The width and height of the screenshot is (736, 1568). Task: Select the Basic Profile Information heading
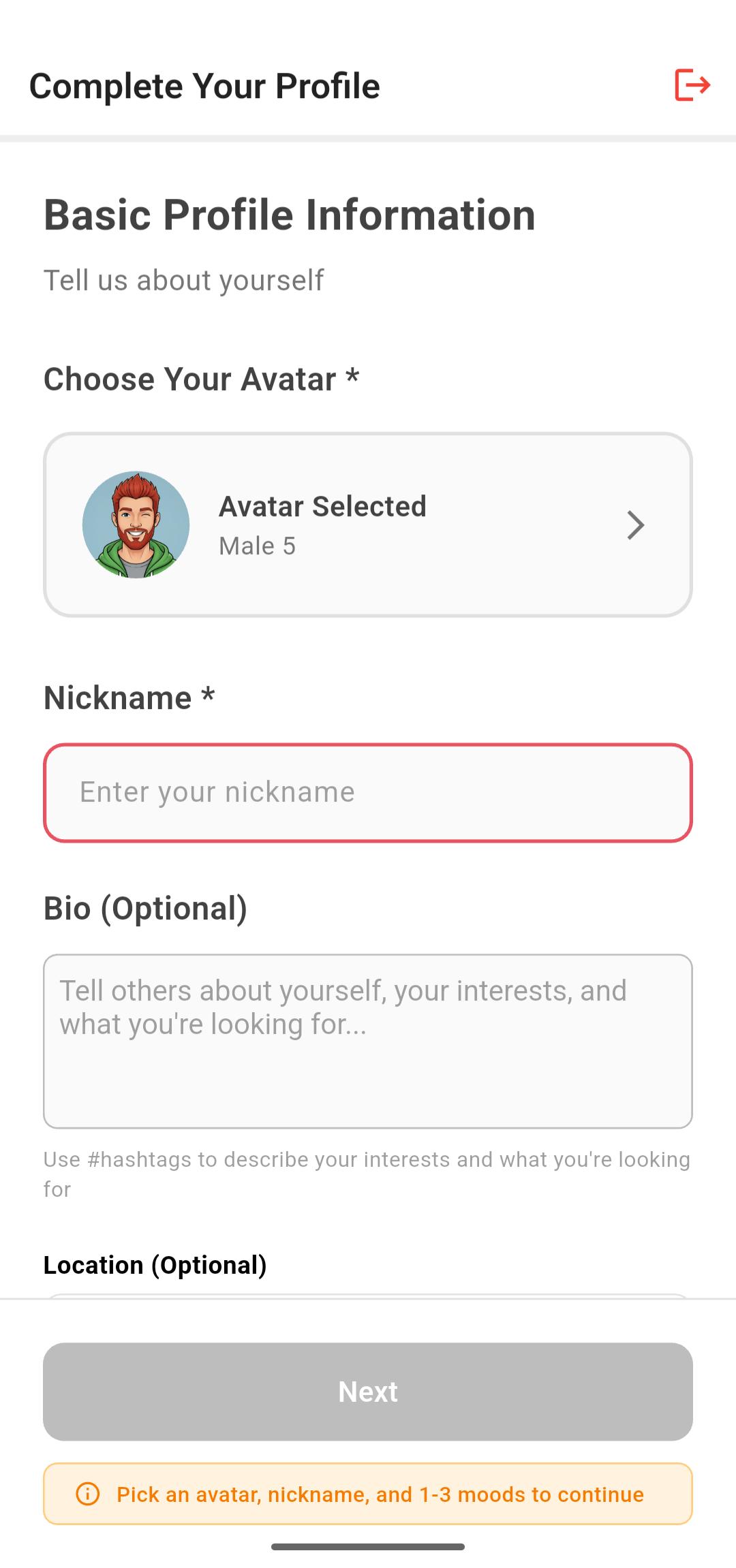click(x=289, y=215)
